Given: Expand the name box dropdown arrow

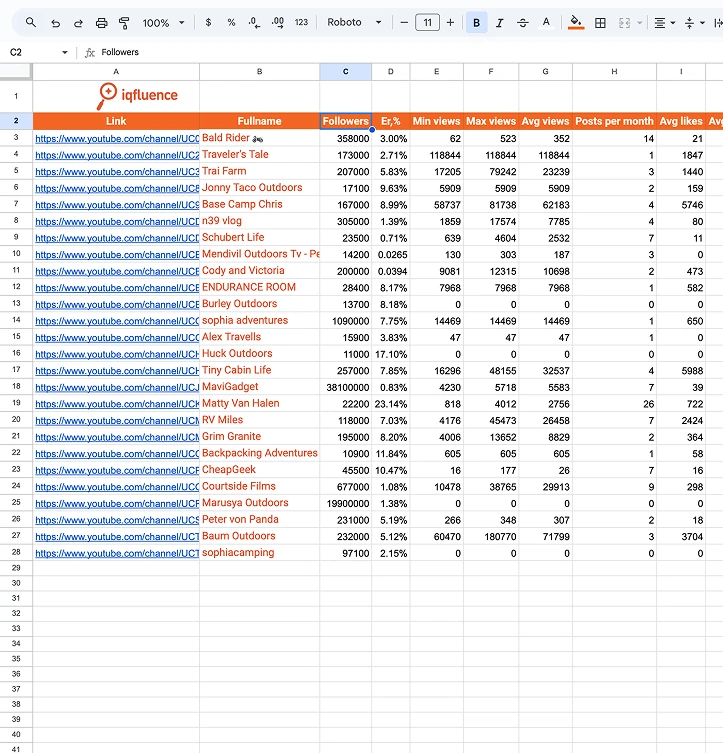Looking at the screenshot, I should pos(64,52).
